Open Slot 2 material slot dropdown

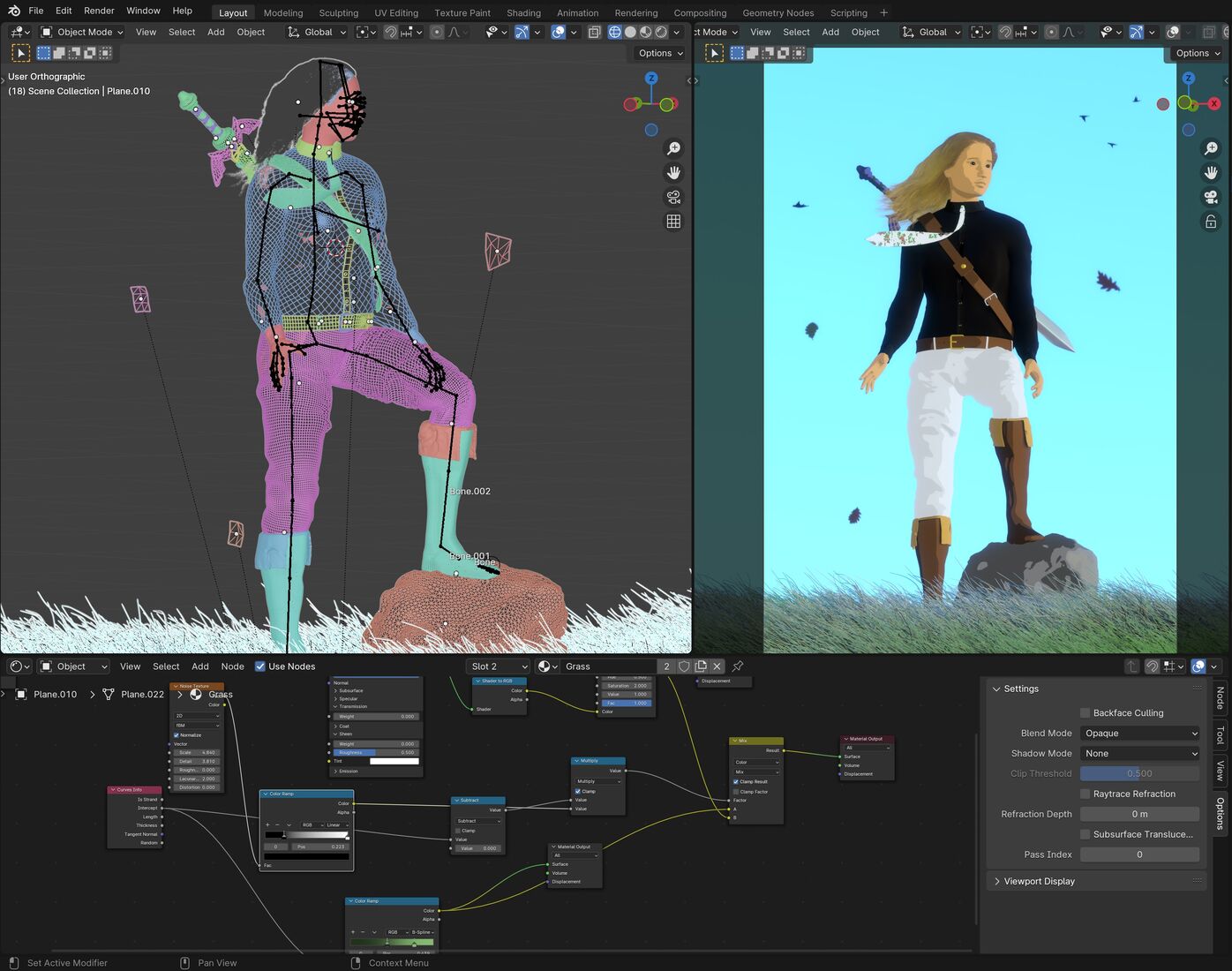pyautogui.click(x=499, y=666)
